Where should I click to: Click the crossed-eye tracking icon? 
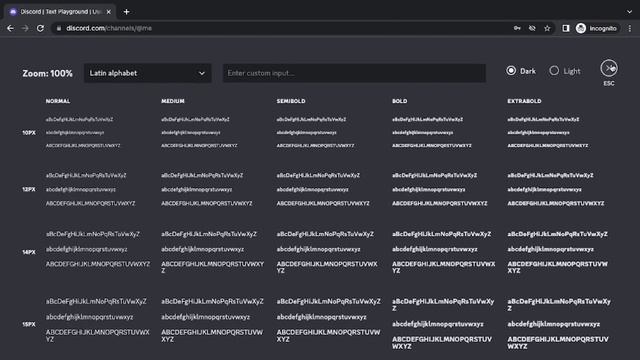point(532,28)
